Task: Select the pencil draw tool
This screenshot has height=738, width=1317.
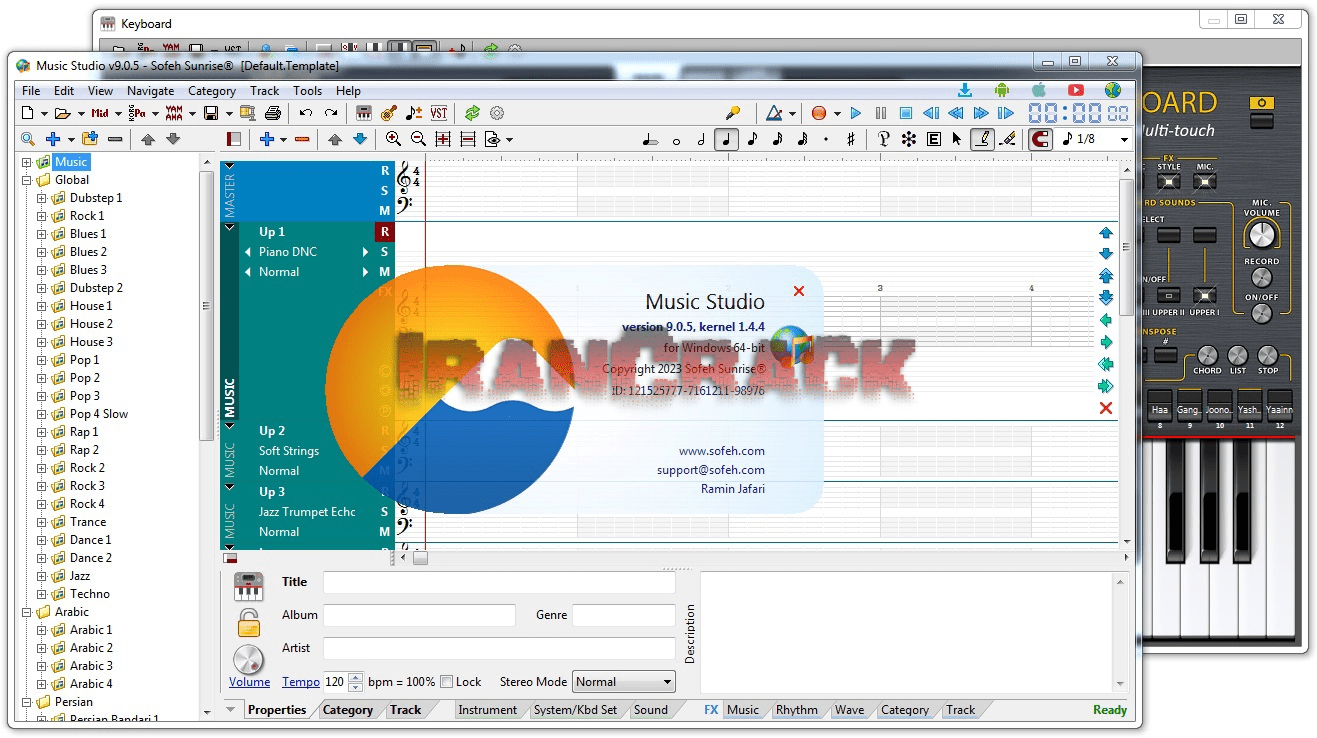Action: (982, 139)
